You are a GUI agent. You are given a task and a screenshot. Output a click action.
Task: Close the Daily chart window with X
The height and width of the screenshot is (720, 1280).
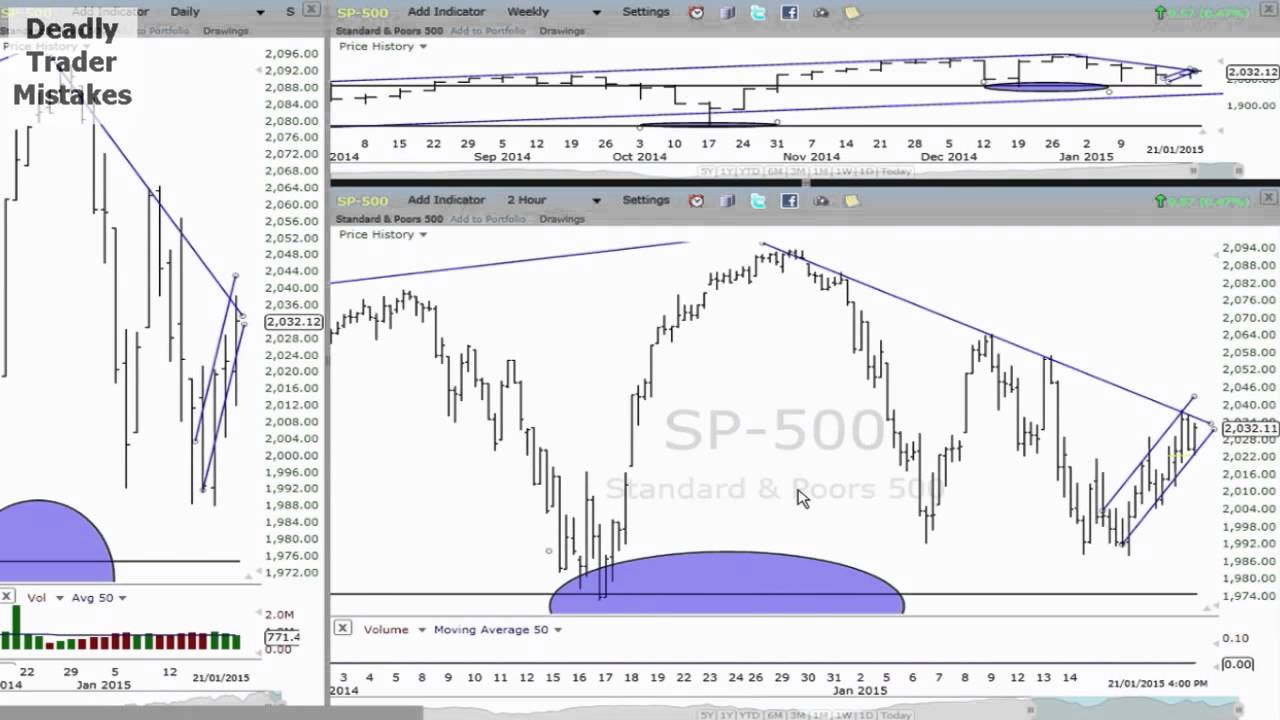pos(311,10)
